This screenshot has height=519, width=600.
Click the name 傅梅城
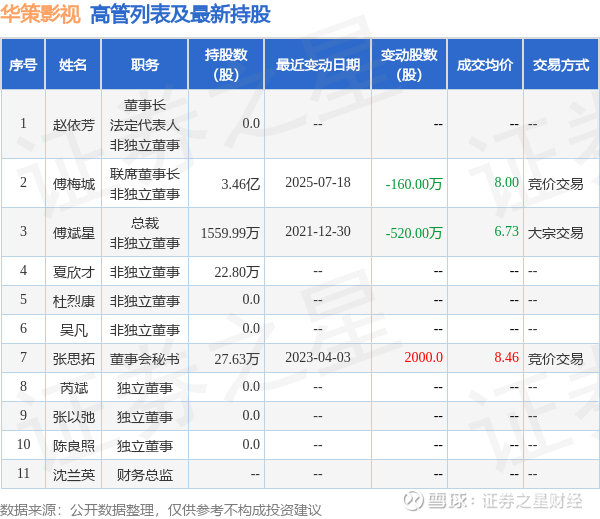click(73, 184)
